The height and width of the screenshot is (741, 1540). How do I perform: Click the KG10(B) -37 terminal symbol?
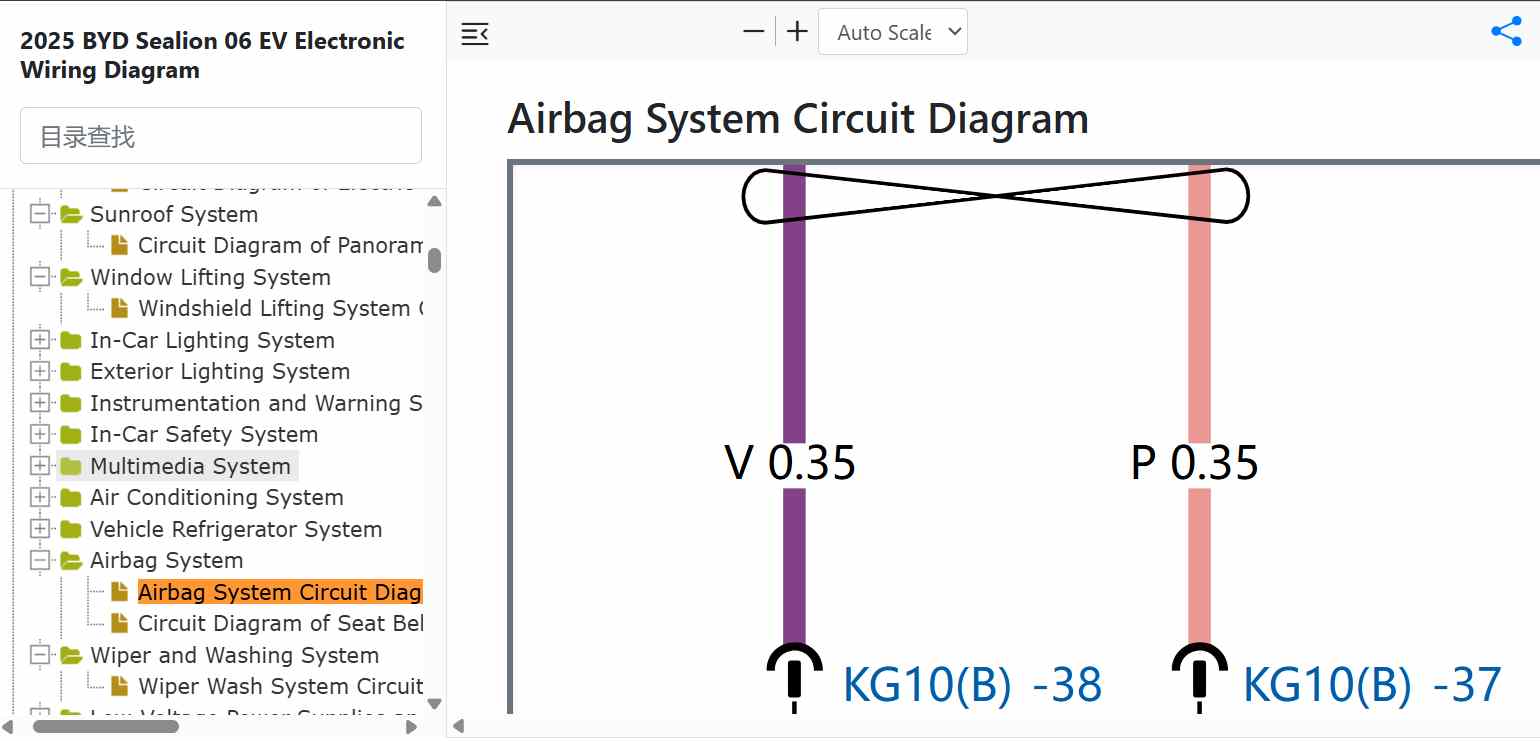pos(1200,677)
